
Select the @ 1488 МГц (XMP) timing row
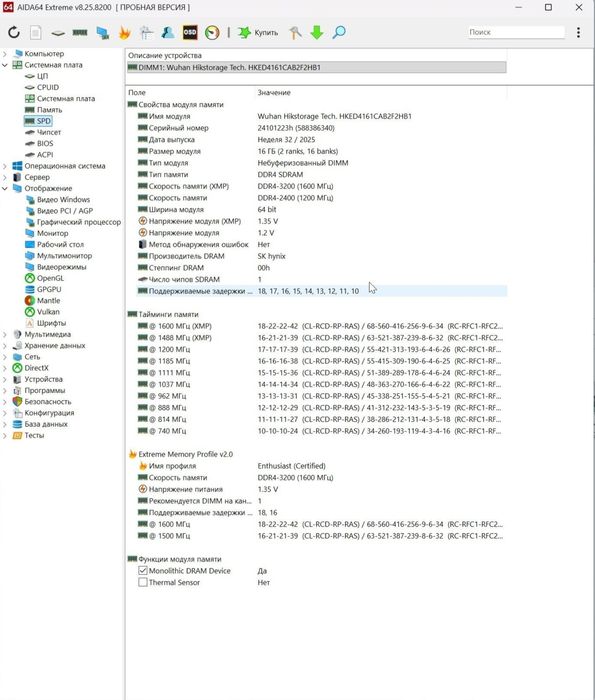coord(321,338)
